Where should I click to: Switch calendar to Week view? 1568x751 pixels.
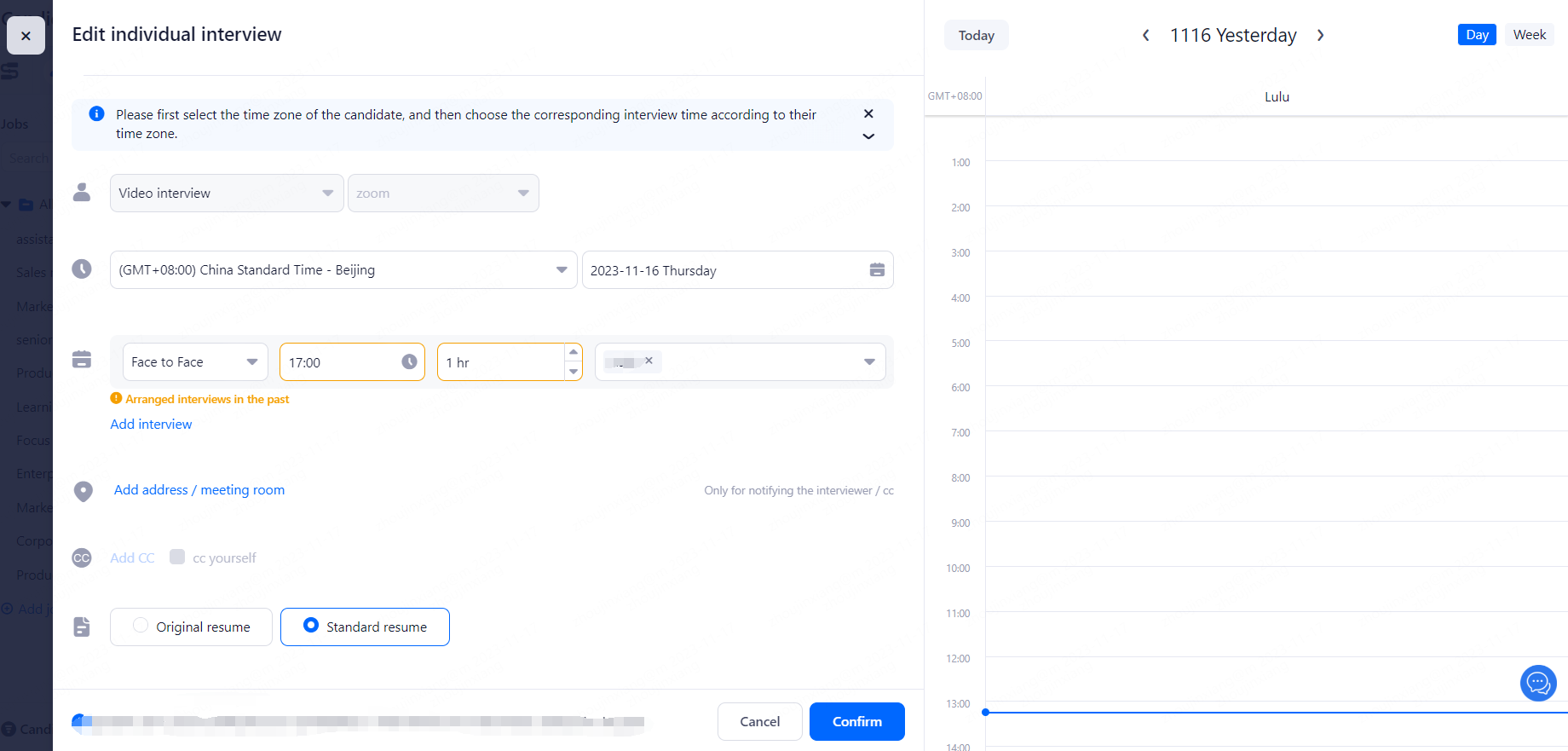pyautogui.click(x=1529, y=35)
